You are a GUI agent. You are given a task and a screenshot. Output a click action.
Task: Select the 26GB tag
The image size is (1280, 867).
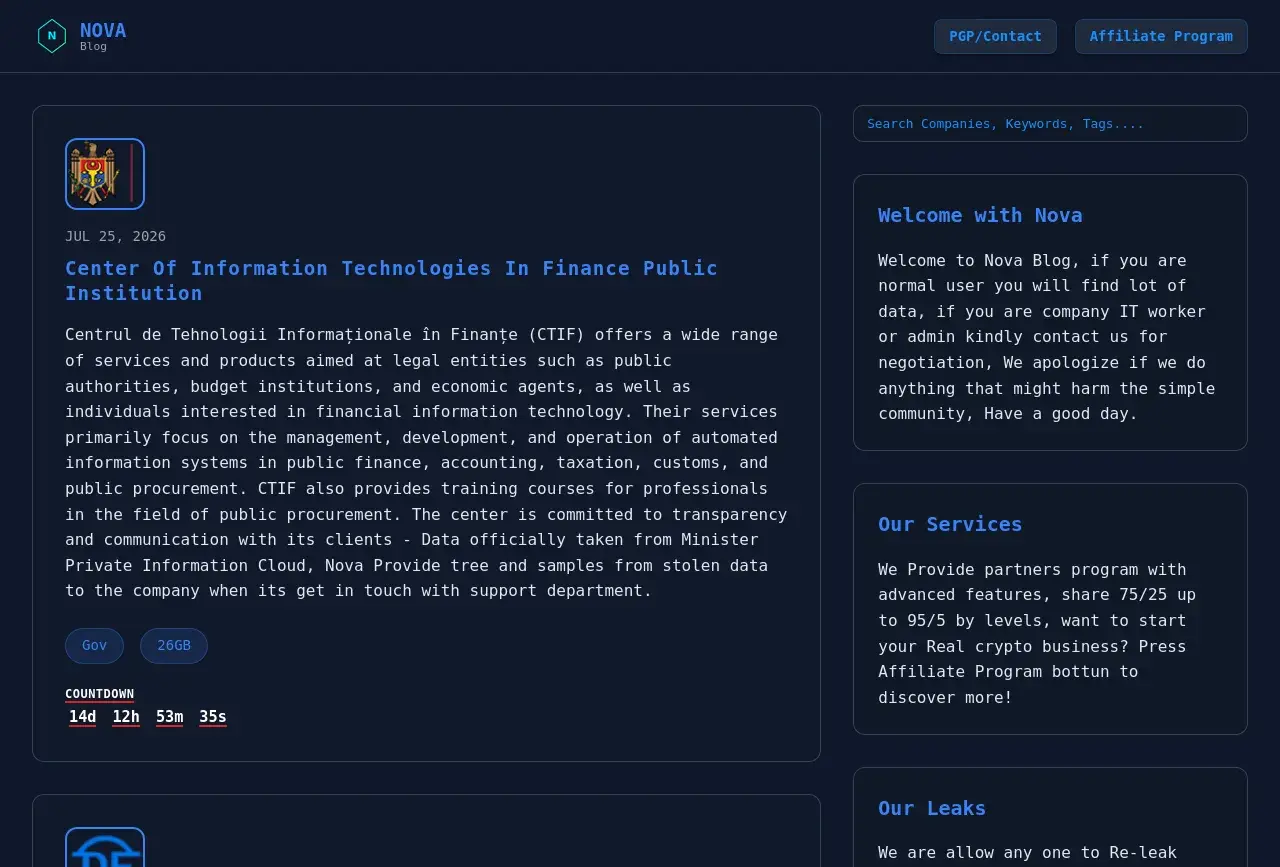click(174, 646)
